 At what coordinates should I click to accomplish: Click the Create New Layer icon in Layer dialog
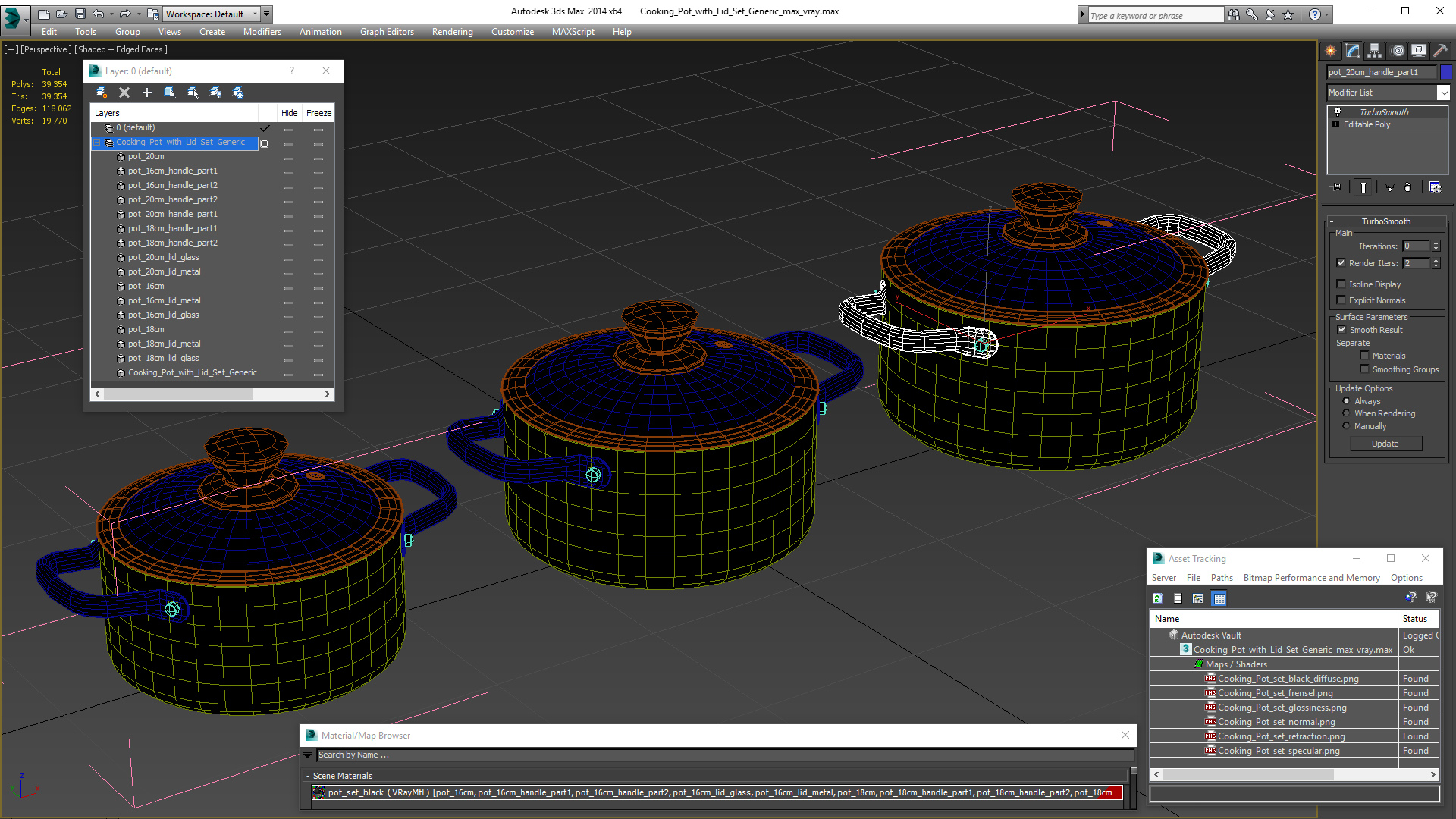click(102, 93)
